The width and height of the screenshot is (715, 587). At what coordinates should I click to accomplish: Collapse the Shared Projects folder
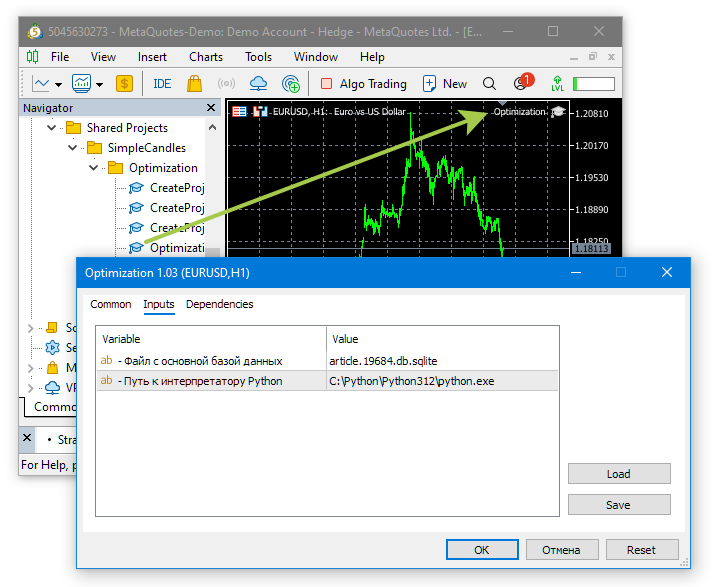click(52, 128)
